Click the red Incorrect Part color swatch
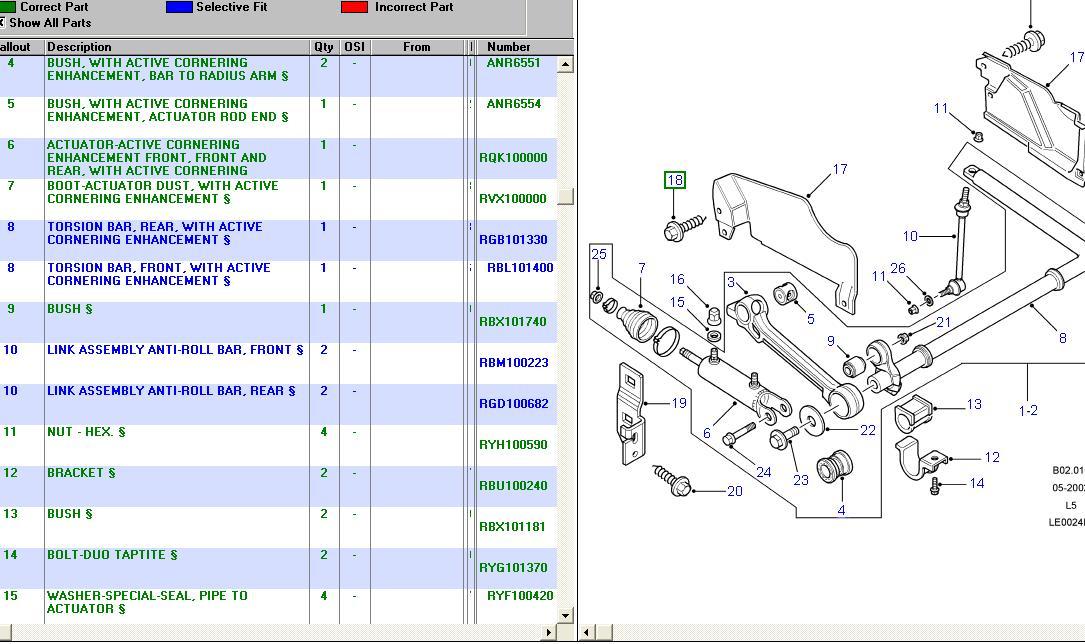The width and height of the screenshot is (1085, 644). click(x=354, y=7)
